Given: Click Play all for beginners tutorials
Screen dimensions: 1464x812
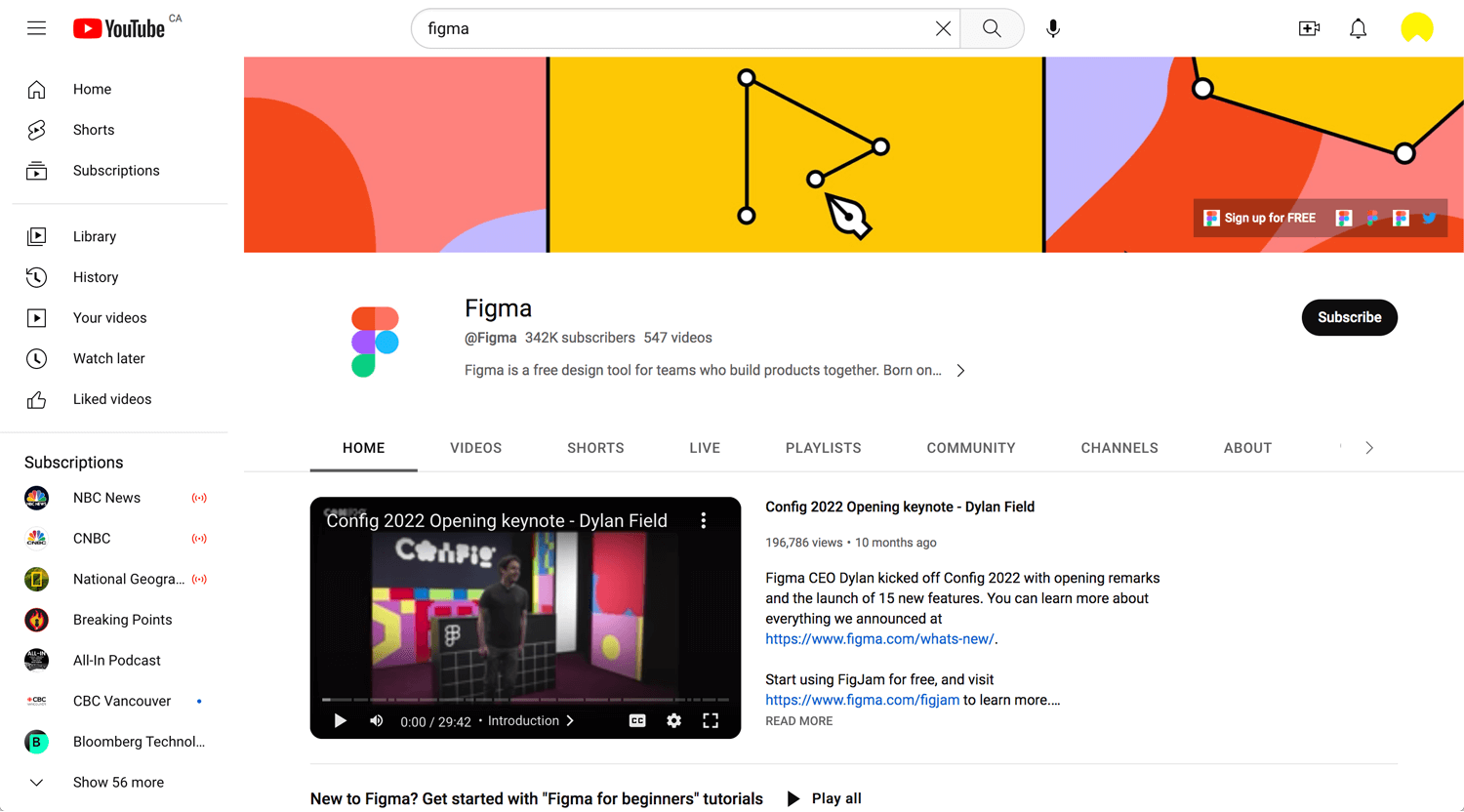Looking at the screenshot, I should point(824,798).
